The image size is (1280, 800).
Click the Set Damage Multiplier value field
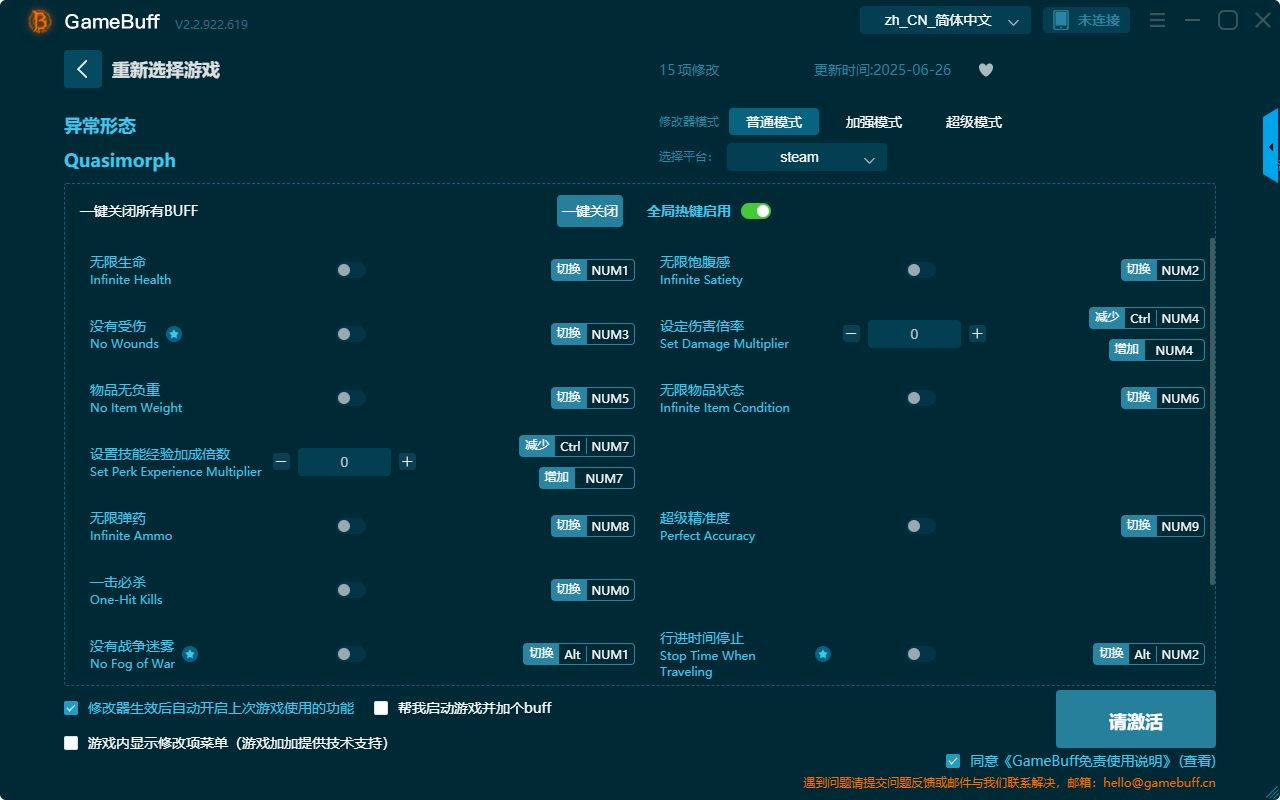pos(914,334)
